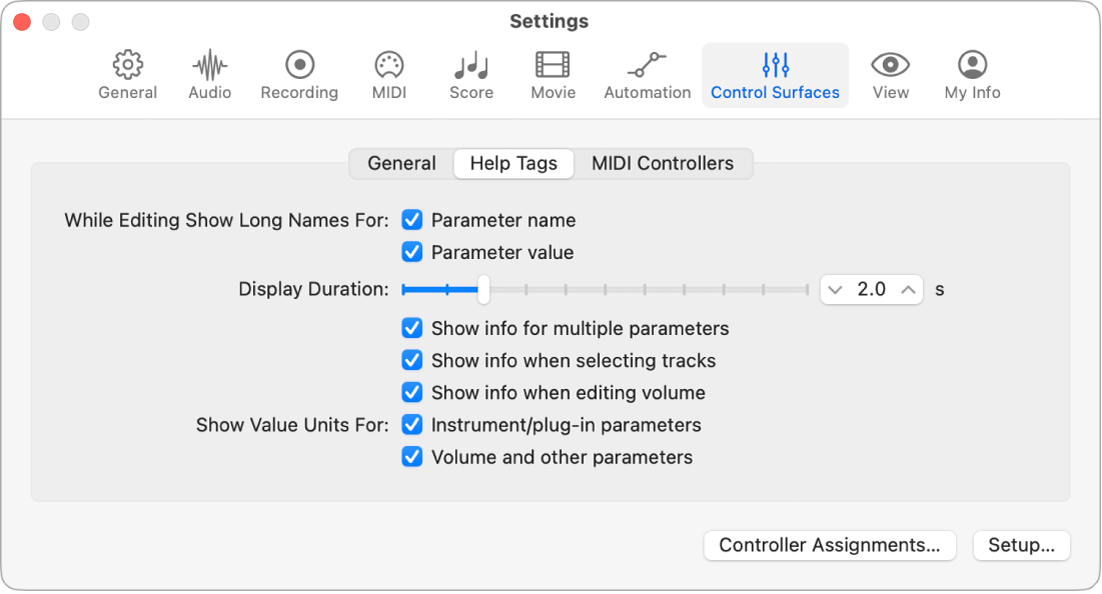Decrease Display Duration with down chevron
1102x594 pixels.
click(836, 290)
